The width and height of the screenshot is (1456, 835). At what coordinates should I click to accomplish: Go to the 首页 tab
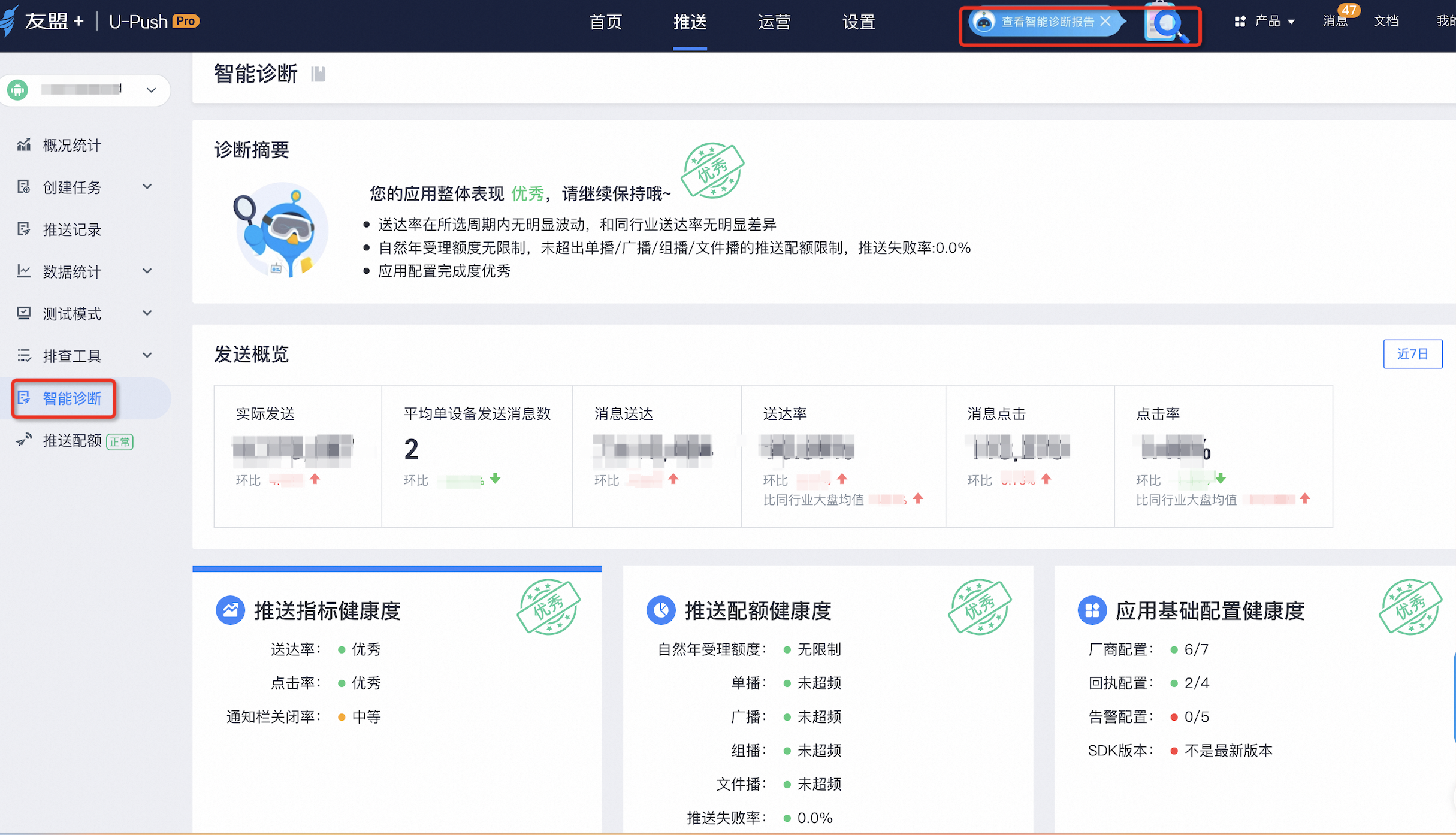point(605,22)
